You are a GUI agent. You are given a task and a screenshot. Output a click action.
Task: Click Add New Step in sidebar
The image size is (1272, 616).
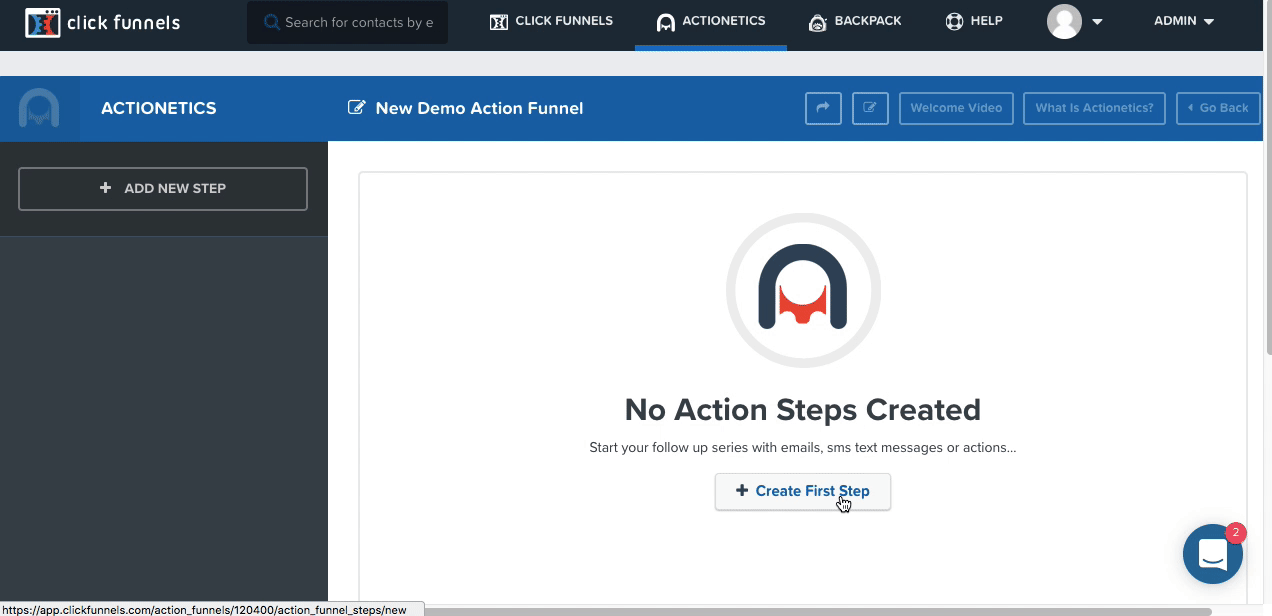point(163,188)
